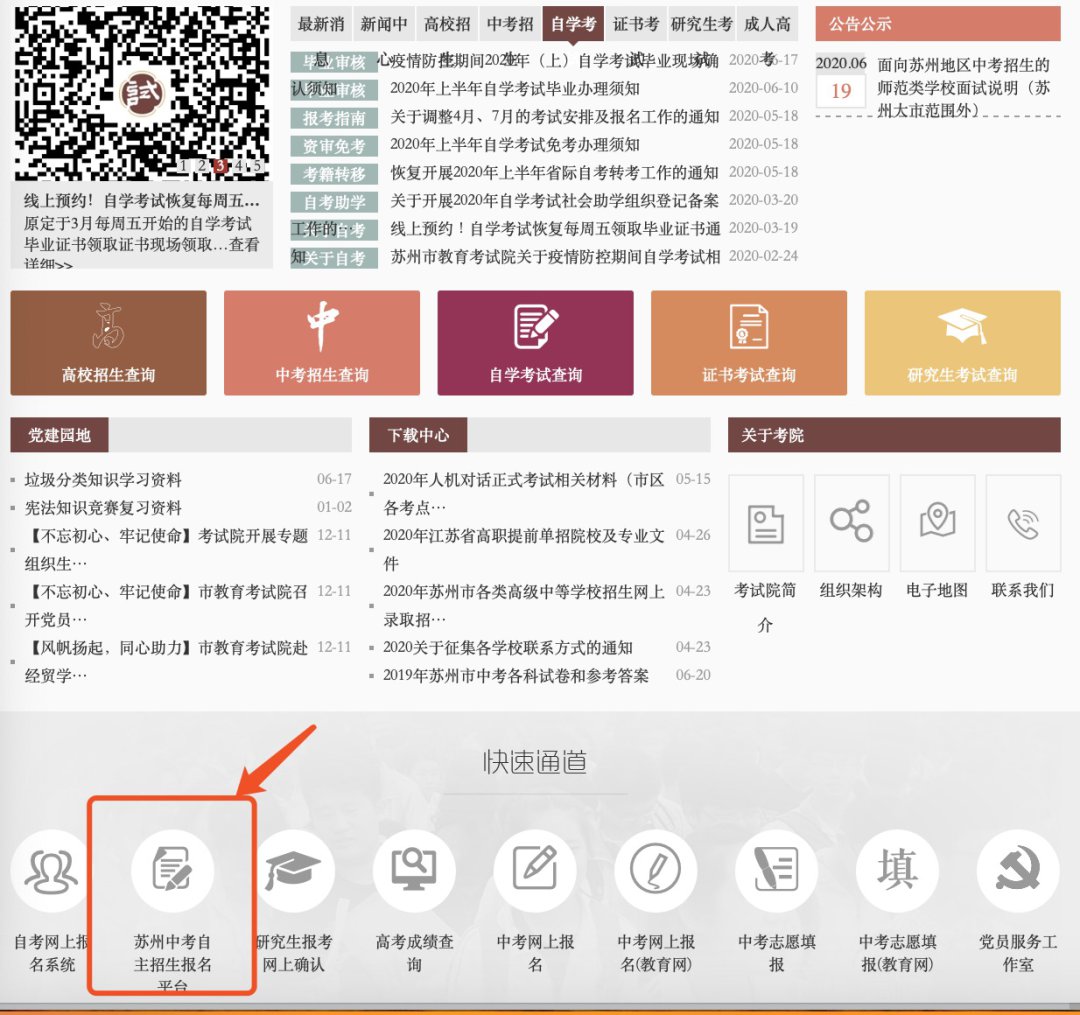This screenshot has width=1080, height=1015.
Task: Click 考试院简介 document icon
Action: [765, 523]
